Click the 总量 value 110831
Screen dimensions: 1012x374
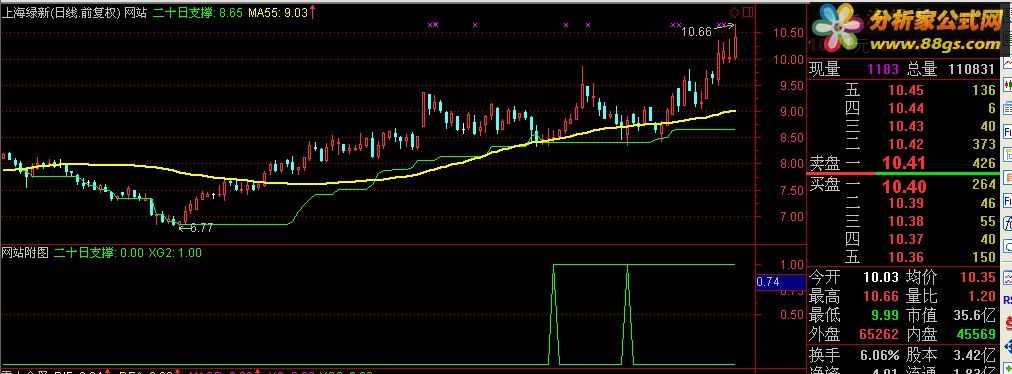tap(972, 70)
